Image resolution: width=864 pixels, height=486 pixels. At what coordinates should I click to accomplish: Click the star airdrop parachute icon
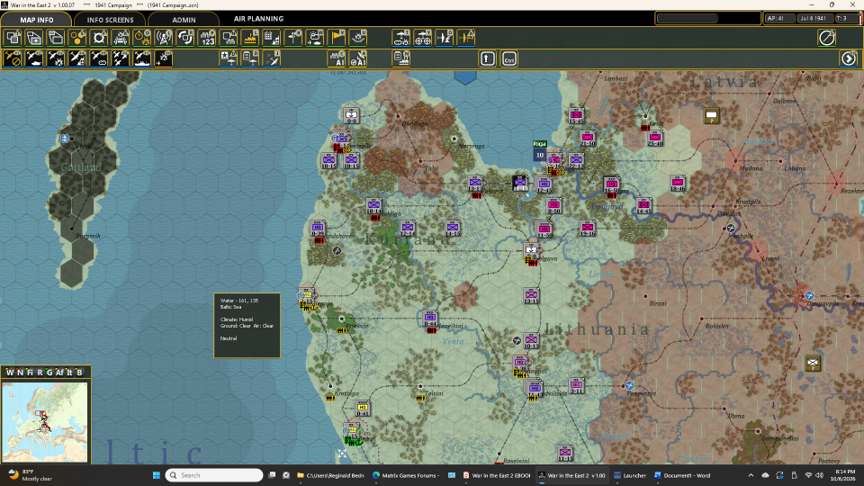tap(229, 58)
